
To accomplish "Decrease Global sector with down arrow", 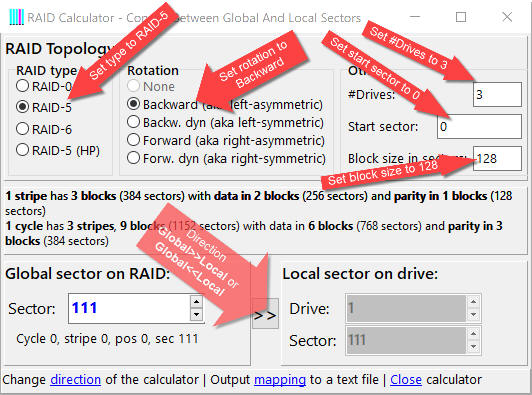I will coord(196,315).
